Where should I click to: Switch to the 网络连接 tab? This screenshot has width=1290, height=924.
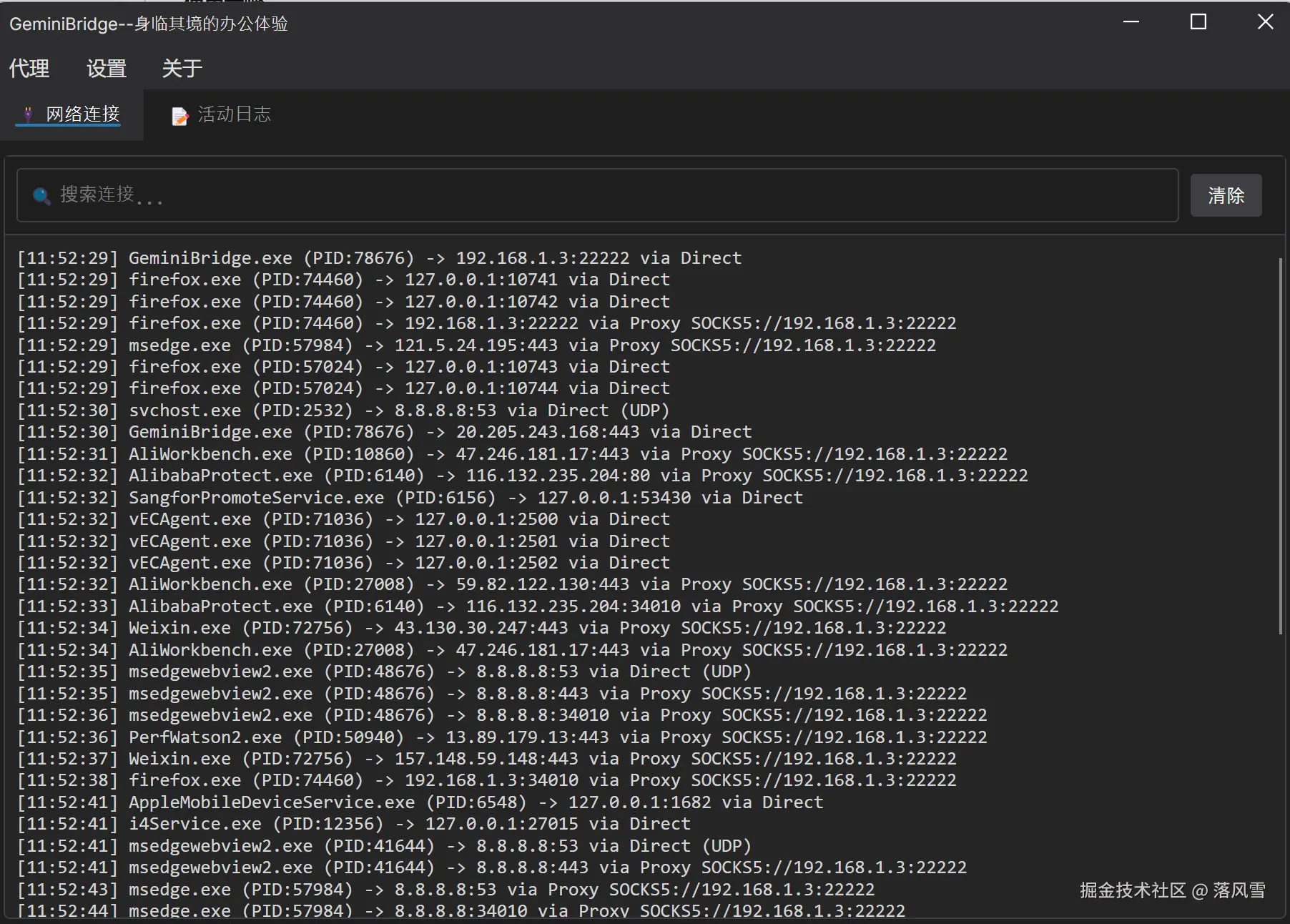72,114
